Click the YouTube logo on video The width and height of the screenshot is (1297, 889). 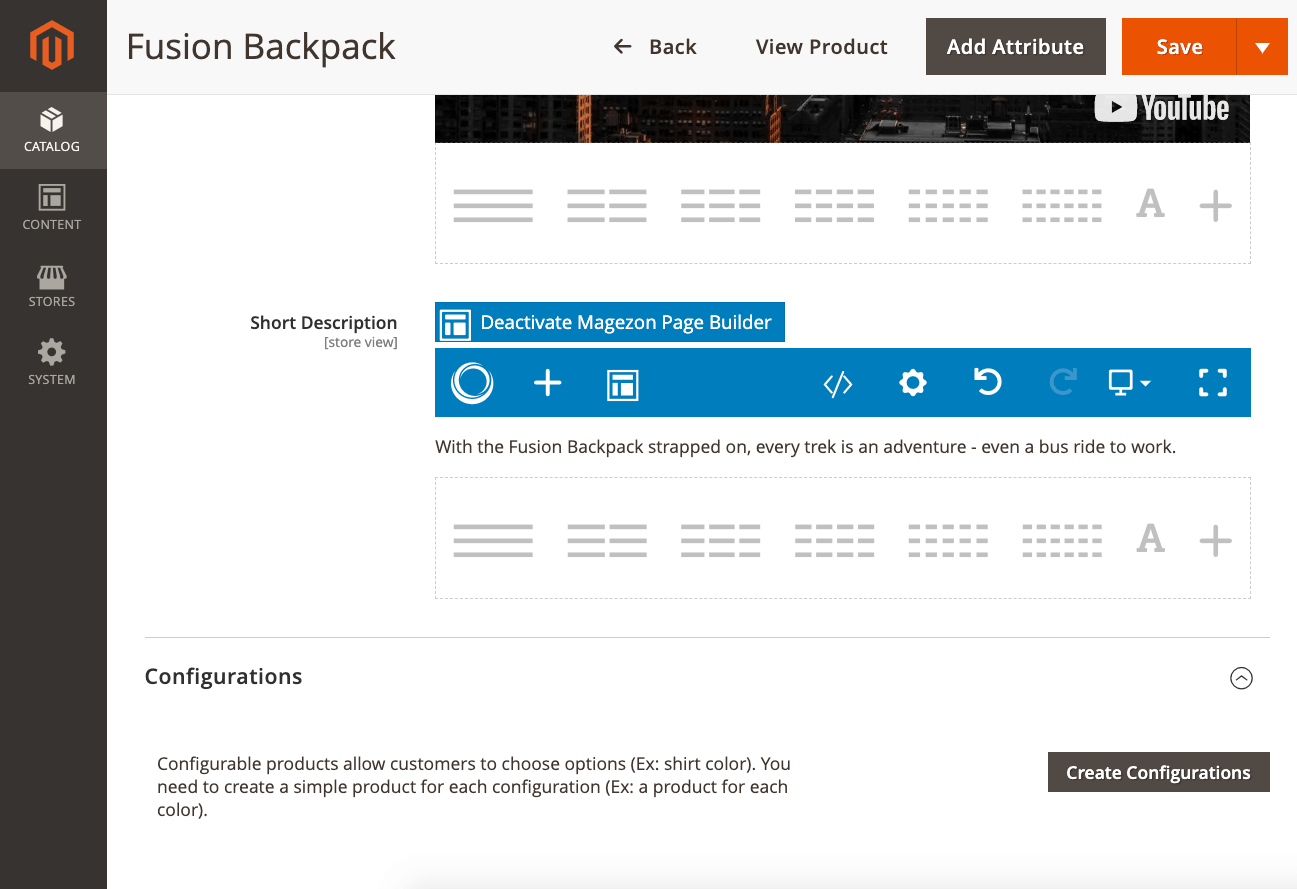(x=1162, y=108)
